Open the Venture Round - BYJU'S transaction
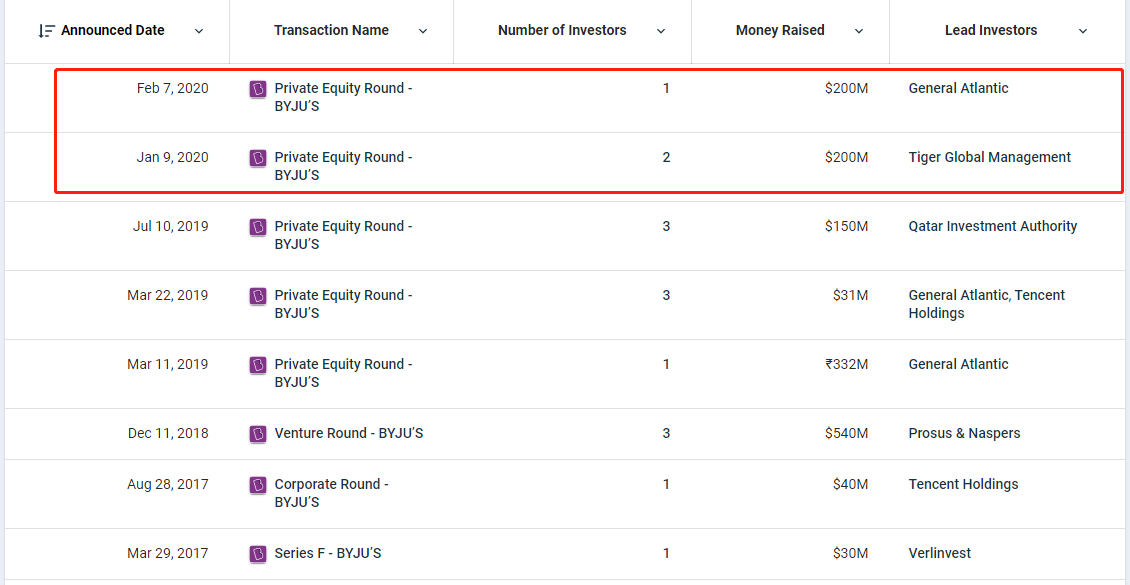1130x585 pixels. tap(349, 433)
